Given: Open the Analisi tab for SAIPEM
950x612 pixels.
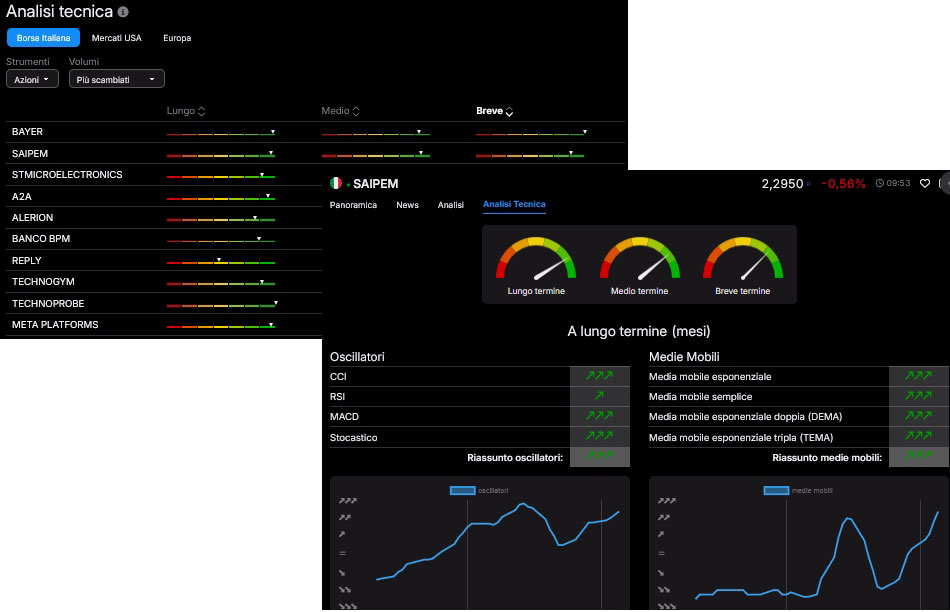Looking at the screenshot, I should pos(451,205).
